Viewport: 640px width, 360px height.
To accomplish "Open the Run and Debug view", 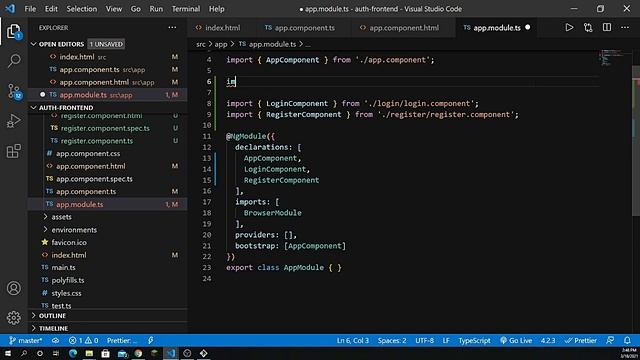I will coord(13,121).
